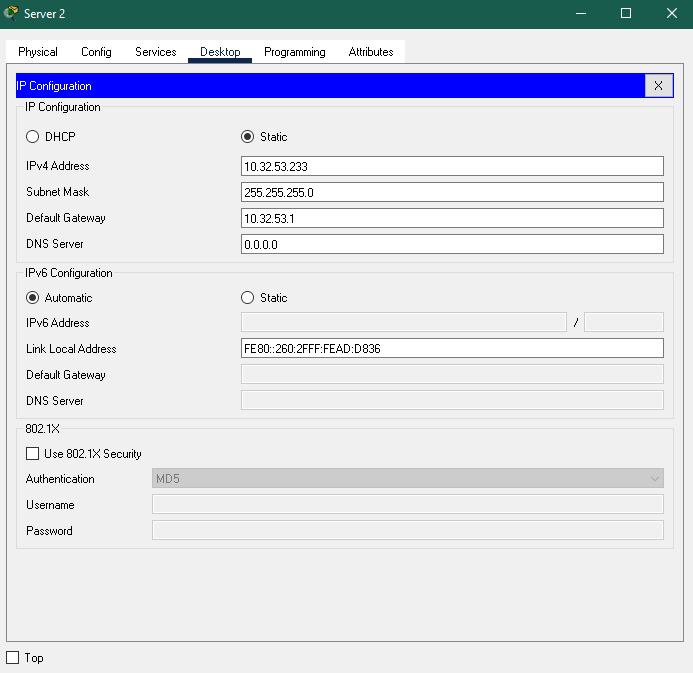This screenshot has height=673, width=693.
Task: Click the Username field
Action: coord(407,505)
